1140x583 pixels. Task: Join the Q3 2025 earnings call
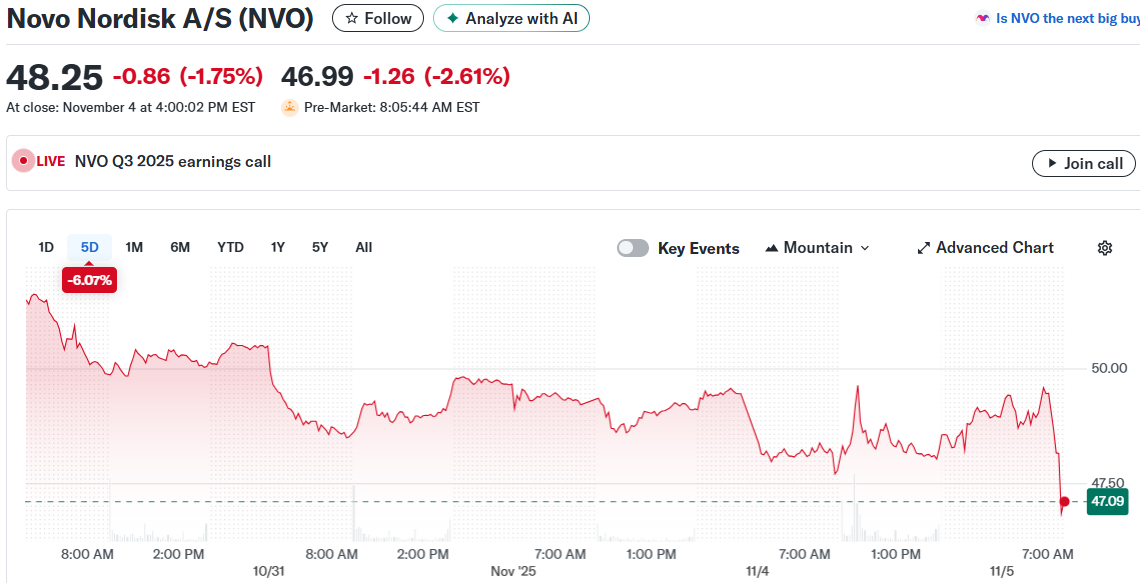(1084, 163)
